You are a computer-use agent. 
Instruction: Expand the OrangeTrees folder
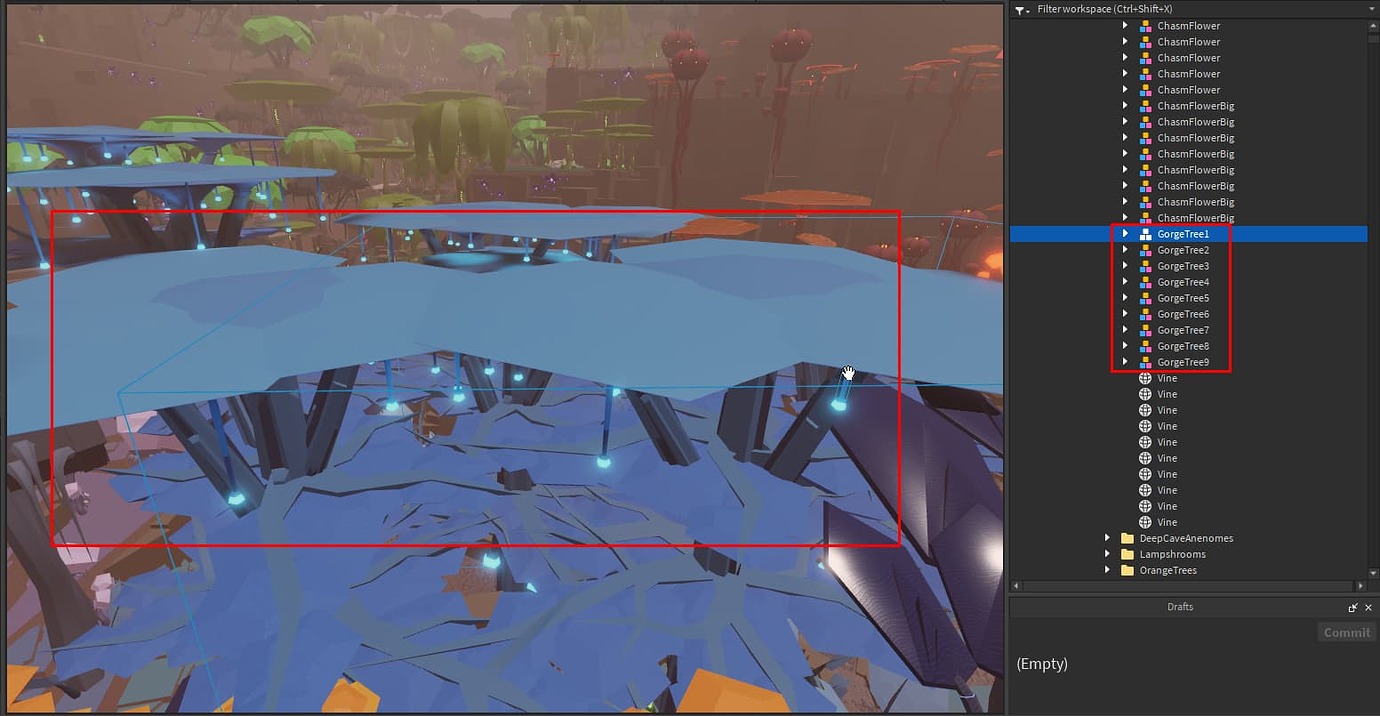1107,570
